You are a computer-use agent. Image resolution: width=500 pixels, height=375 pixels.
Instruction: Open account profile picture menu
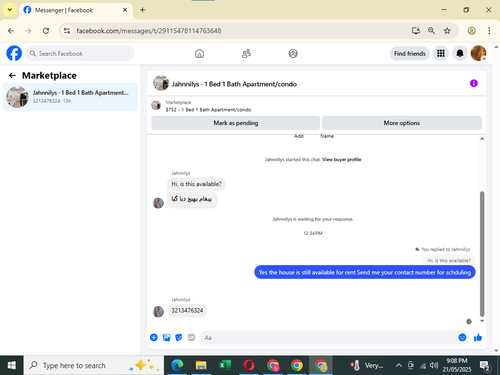pos(478,53)
